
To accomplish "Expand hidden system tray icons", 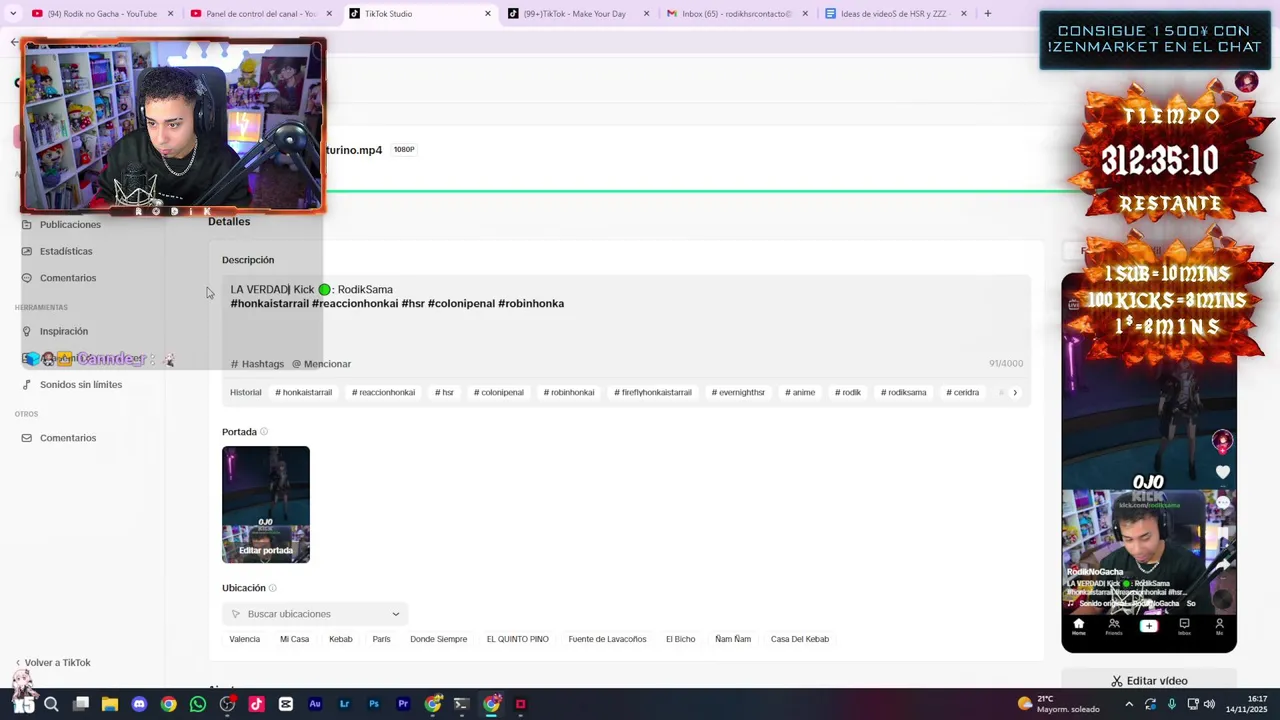I will pyautogui.click(x=1130, y=704).
